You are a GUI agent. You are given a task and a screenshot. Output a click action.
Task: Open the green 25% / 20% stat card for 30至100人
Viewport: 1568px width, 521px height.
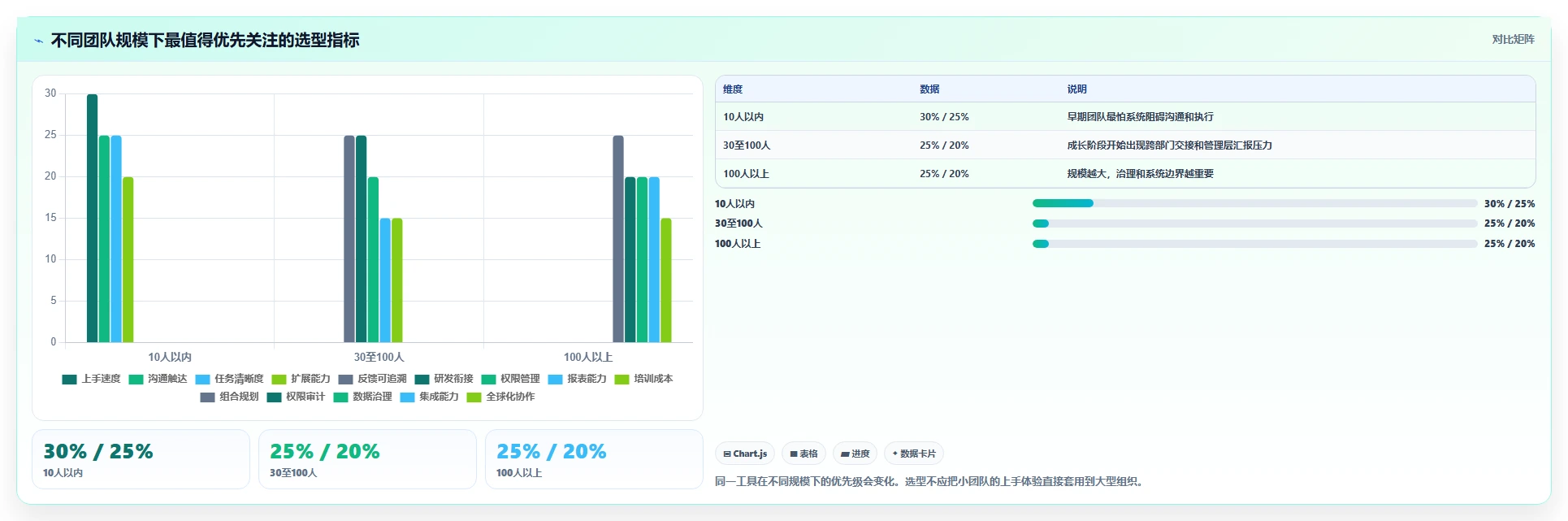(367, 459)
